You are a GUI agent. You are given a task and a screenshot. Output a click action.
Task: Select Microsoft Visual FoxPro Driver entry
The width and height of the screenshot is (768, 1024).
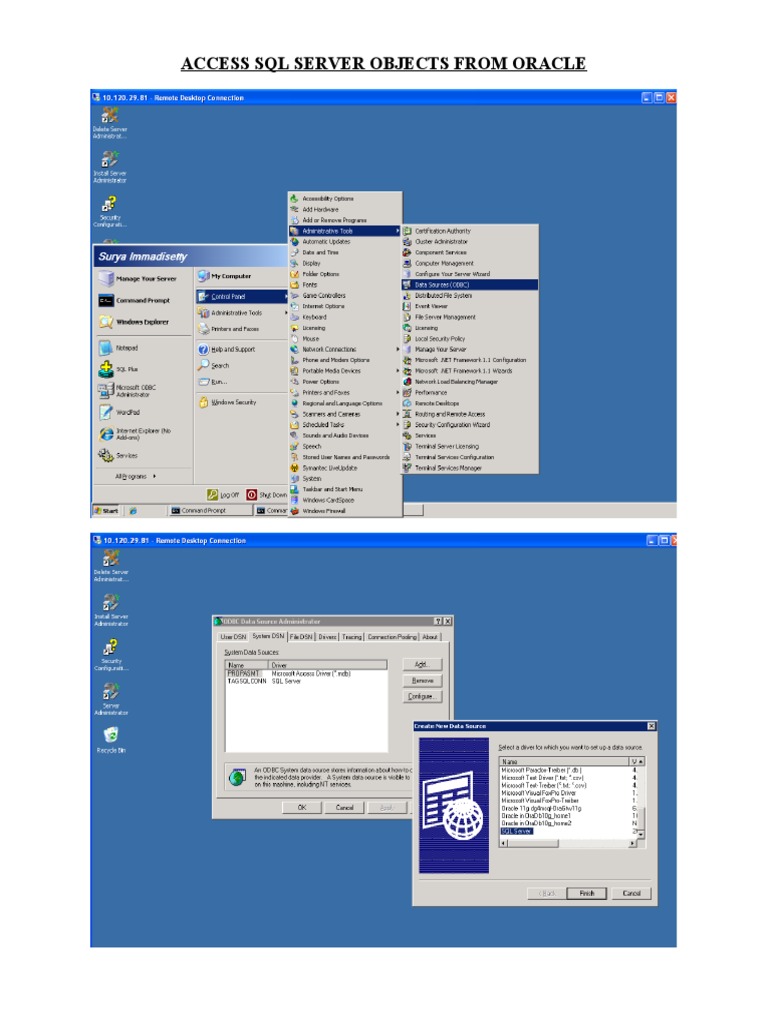coord(538,793)
